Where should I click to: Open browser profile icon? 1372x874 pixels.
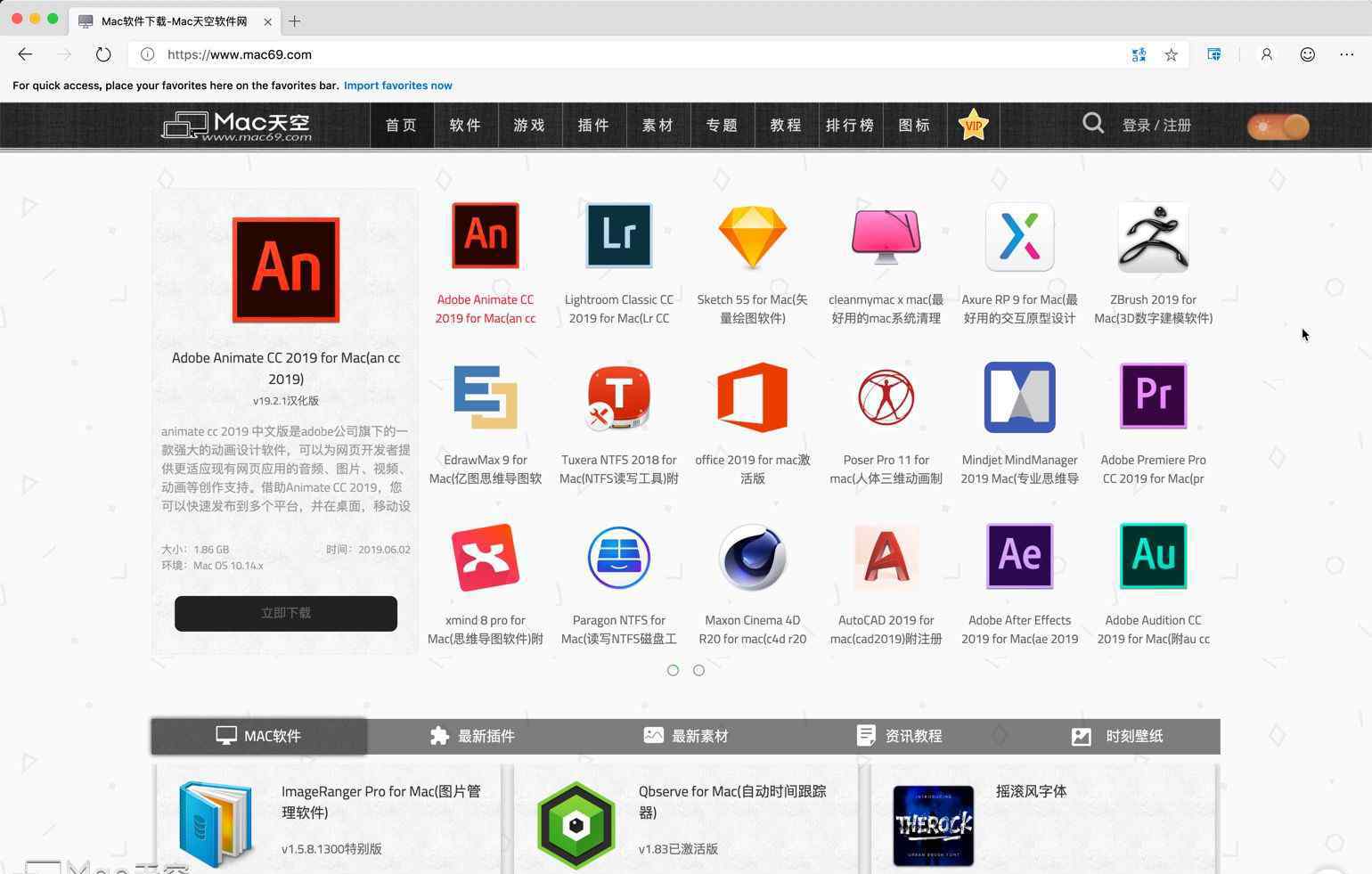[1266, 54]
